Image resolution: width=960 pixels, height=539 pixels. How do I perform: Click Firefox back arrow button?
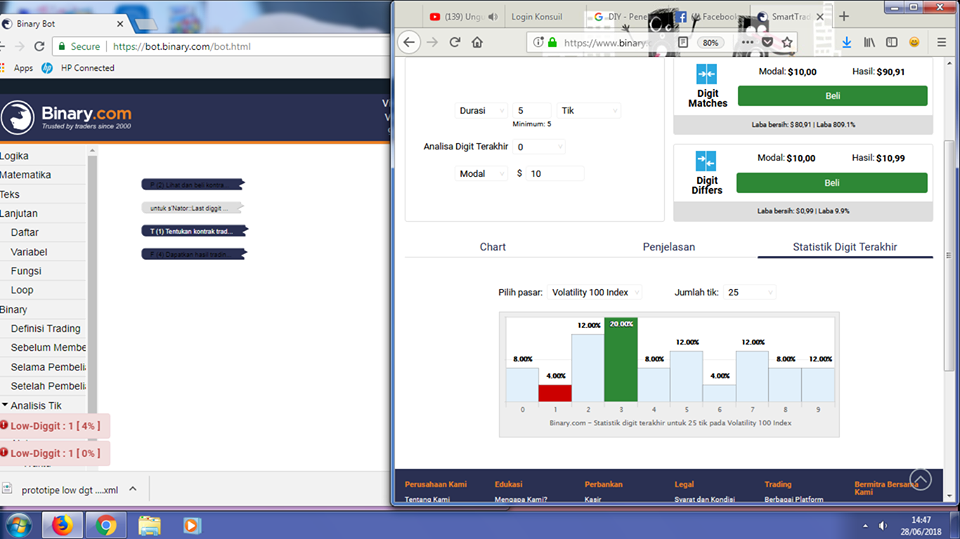409,42
